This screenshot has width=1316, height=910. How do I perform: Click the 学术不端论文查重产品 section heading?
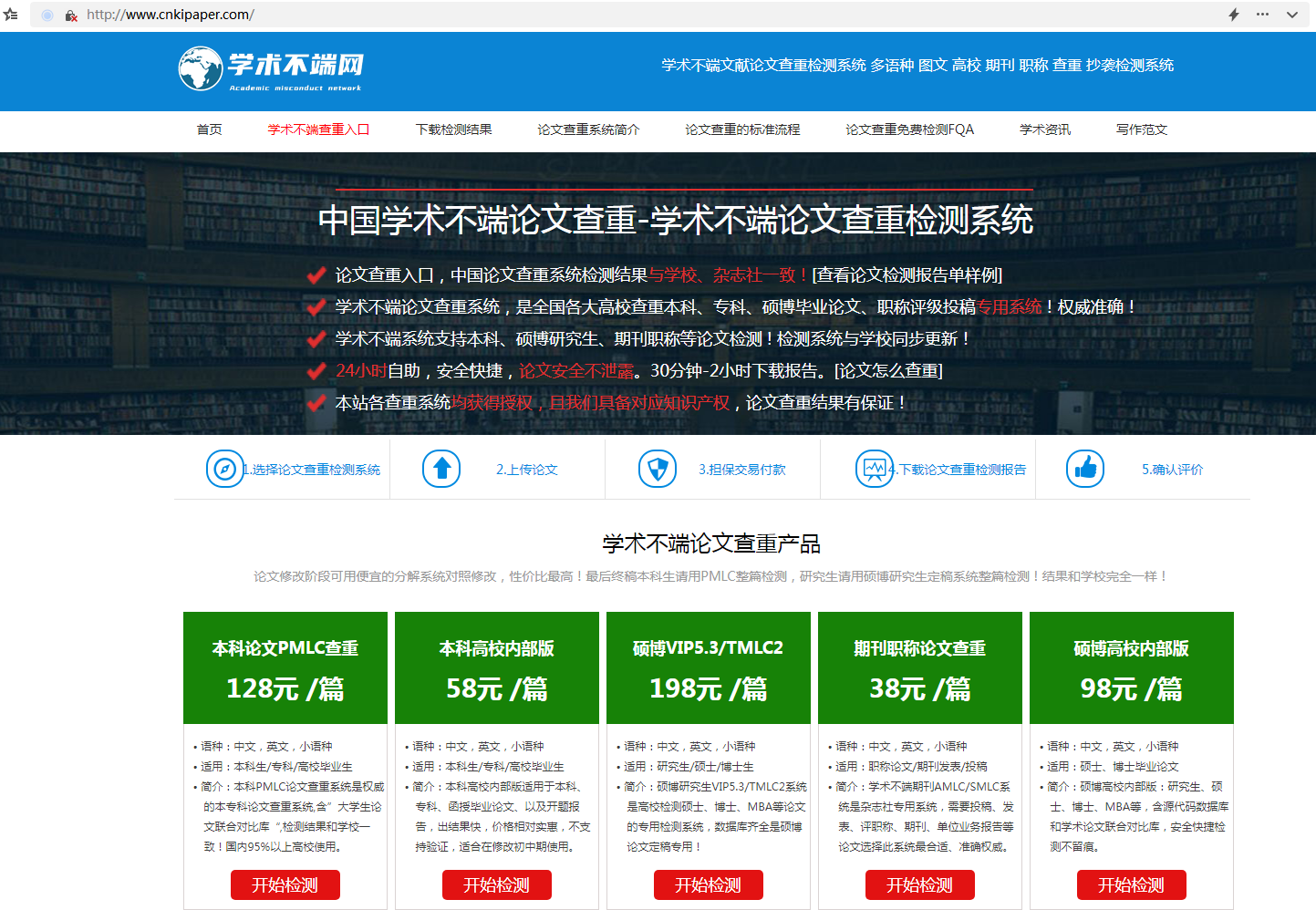(711, 543)
